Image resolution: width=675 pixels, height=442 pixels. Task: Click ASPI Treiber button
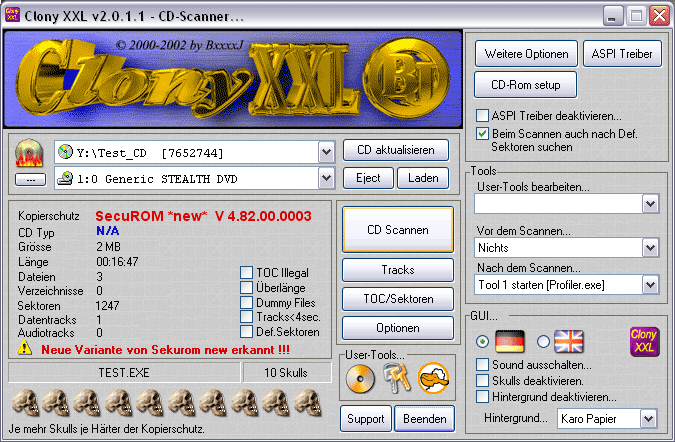tap(622, 54)
